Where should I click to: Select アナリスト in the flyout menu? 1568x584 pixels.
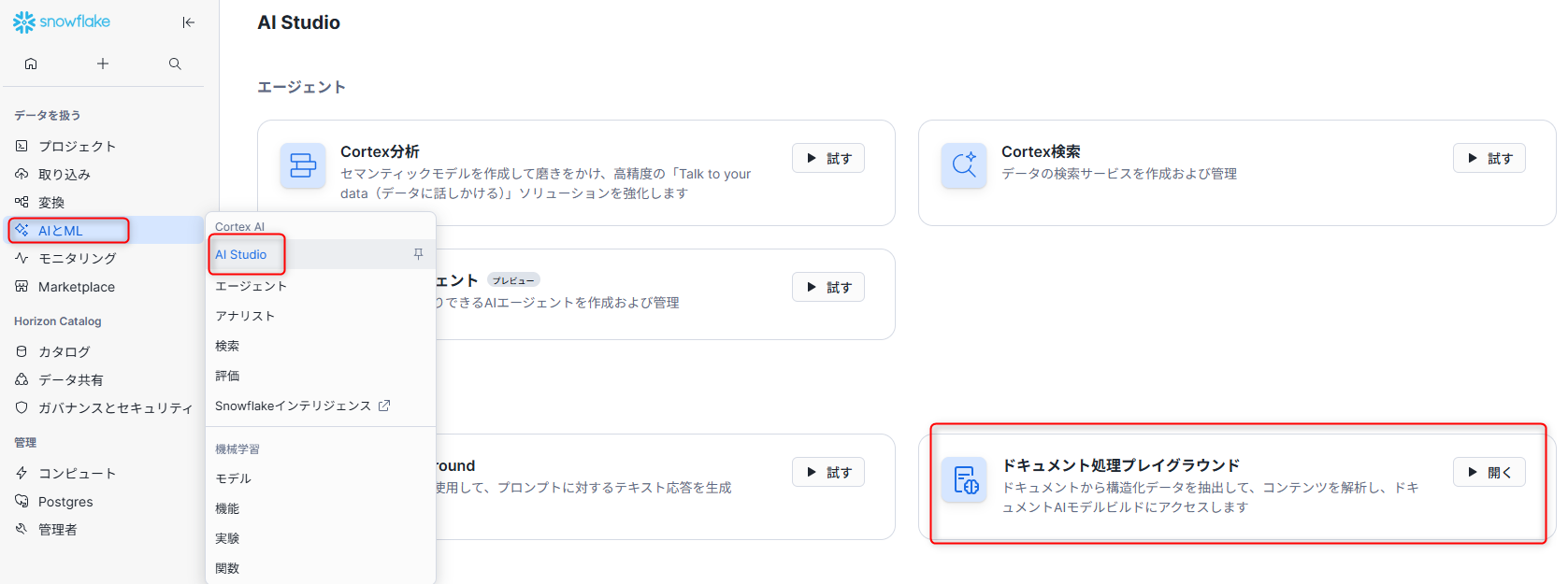[321, 316]
